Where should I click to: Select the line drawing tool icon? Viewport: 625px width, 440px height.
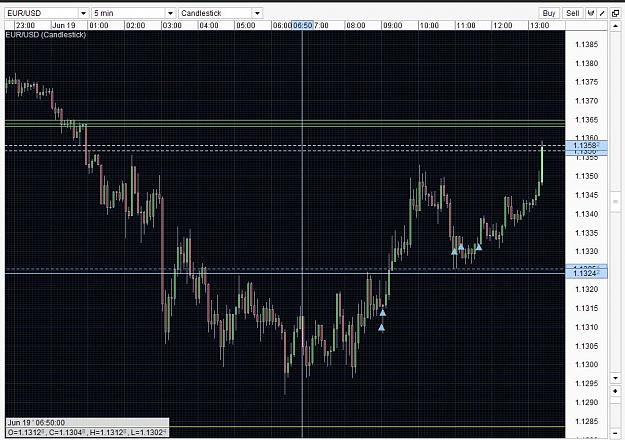(602, 13)
